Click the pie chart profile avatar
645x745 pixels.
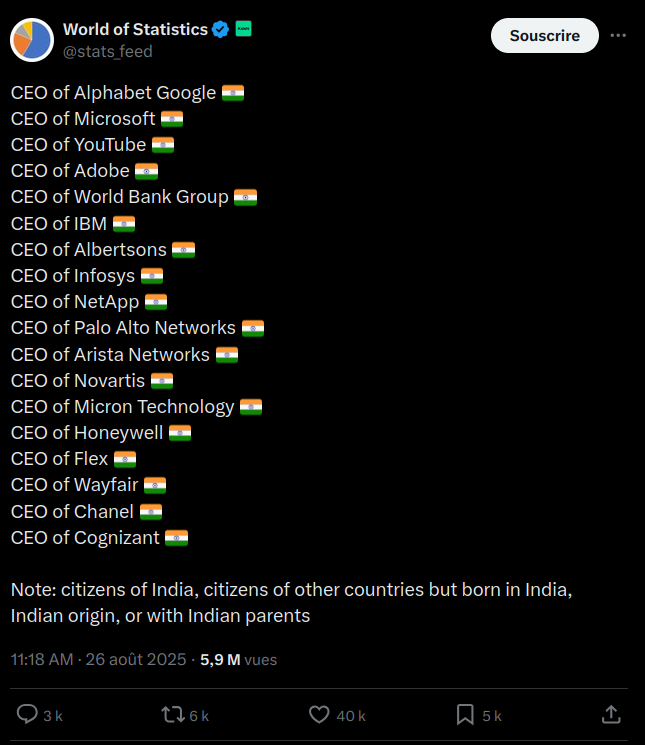[x=32, y=39]
